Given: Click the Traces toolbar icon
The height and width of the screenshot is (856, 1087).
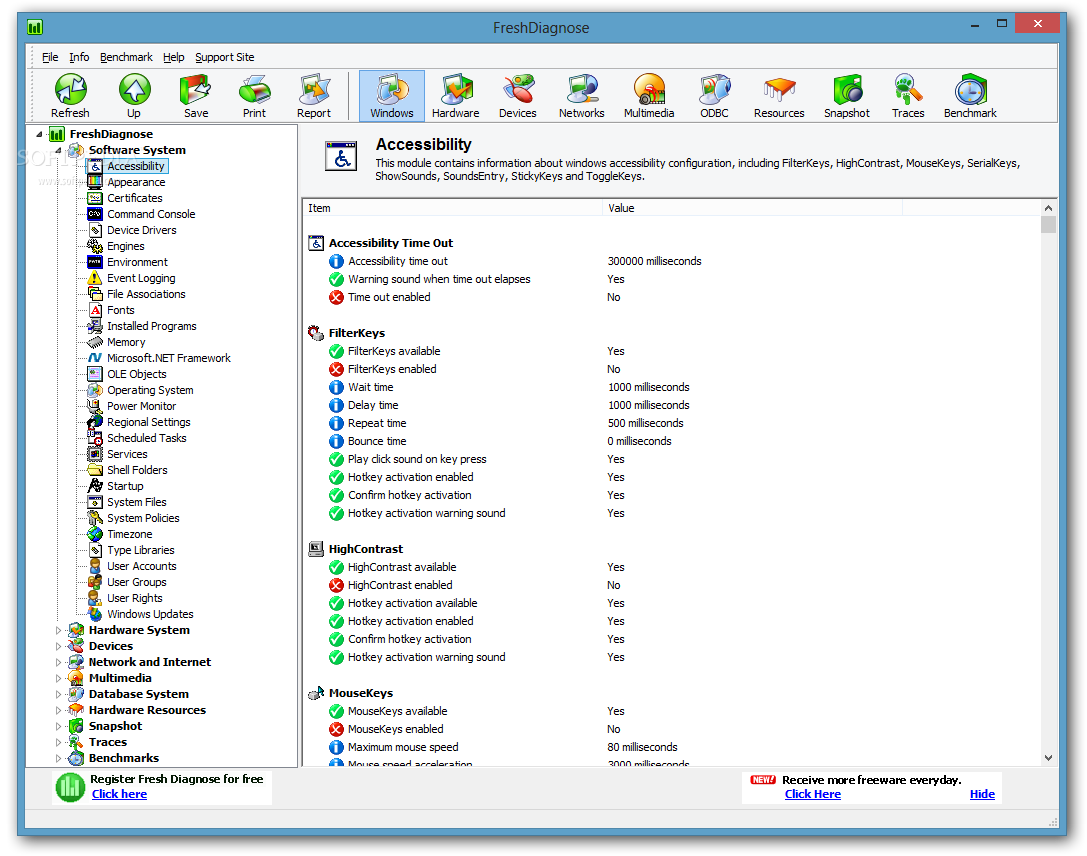Looking at the screenshot, I should point(907,96).
